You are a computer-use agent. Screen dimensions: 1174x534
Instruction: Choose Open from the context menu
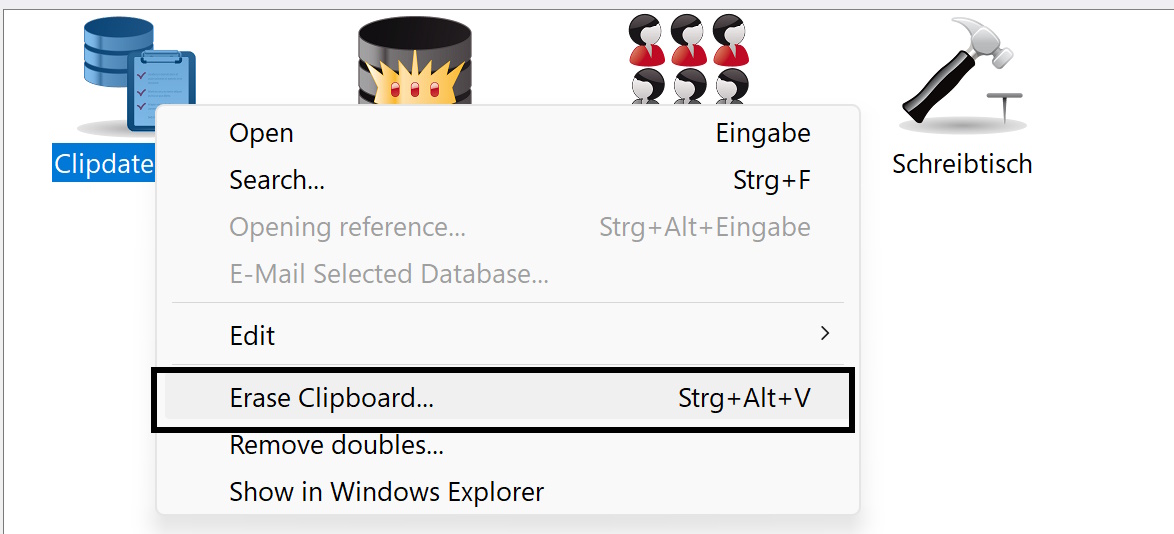[261, 134]
